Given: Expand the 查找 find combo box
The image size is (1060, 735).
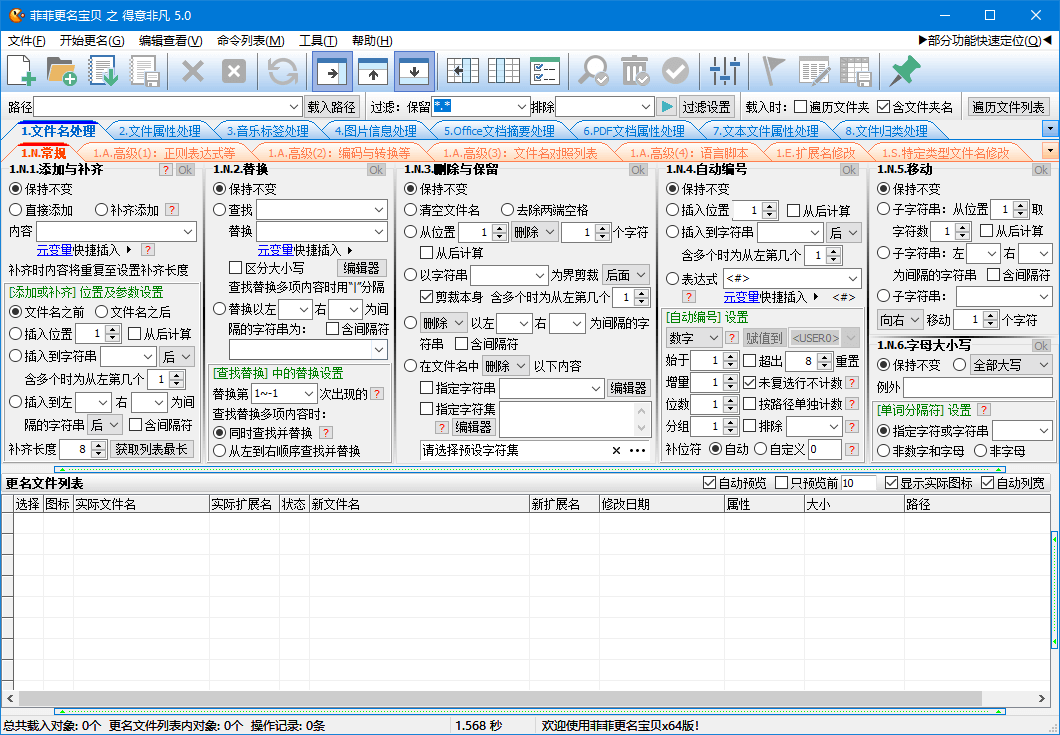Looking at the screenshot, I should click(x=379, y=210).
